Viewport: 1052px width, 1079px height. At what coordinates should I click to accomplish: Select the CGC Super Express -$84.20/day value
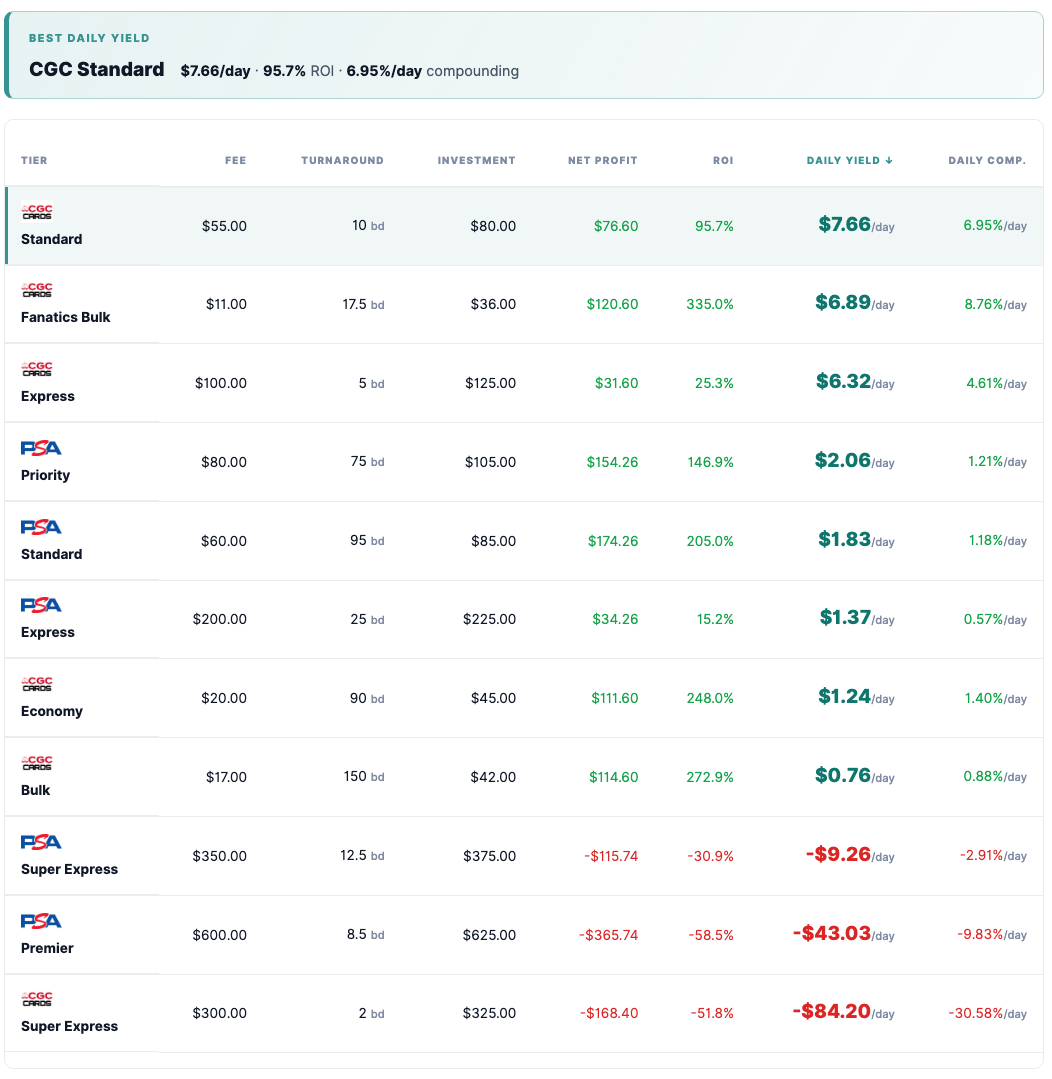click(844, 1012)
